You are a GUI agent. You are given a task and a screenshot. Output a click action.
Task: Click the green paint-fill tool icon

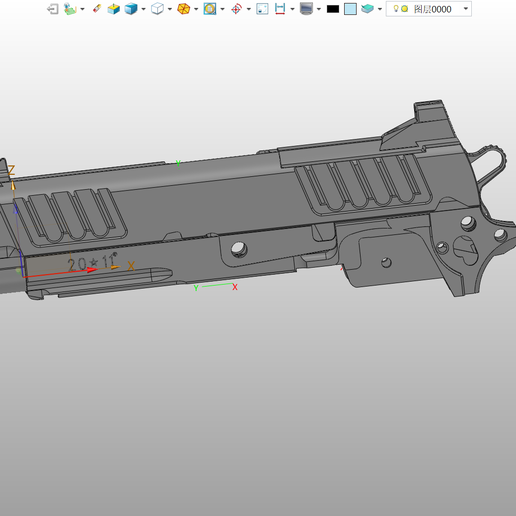pos(70,9)
